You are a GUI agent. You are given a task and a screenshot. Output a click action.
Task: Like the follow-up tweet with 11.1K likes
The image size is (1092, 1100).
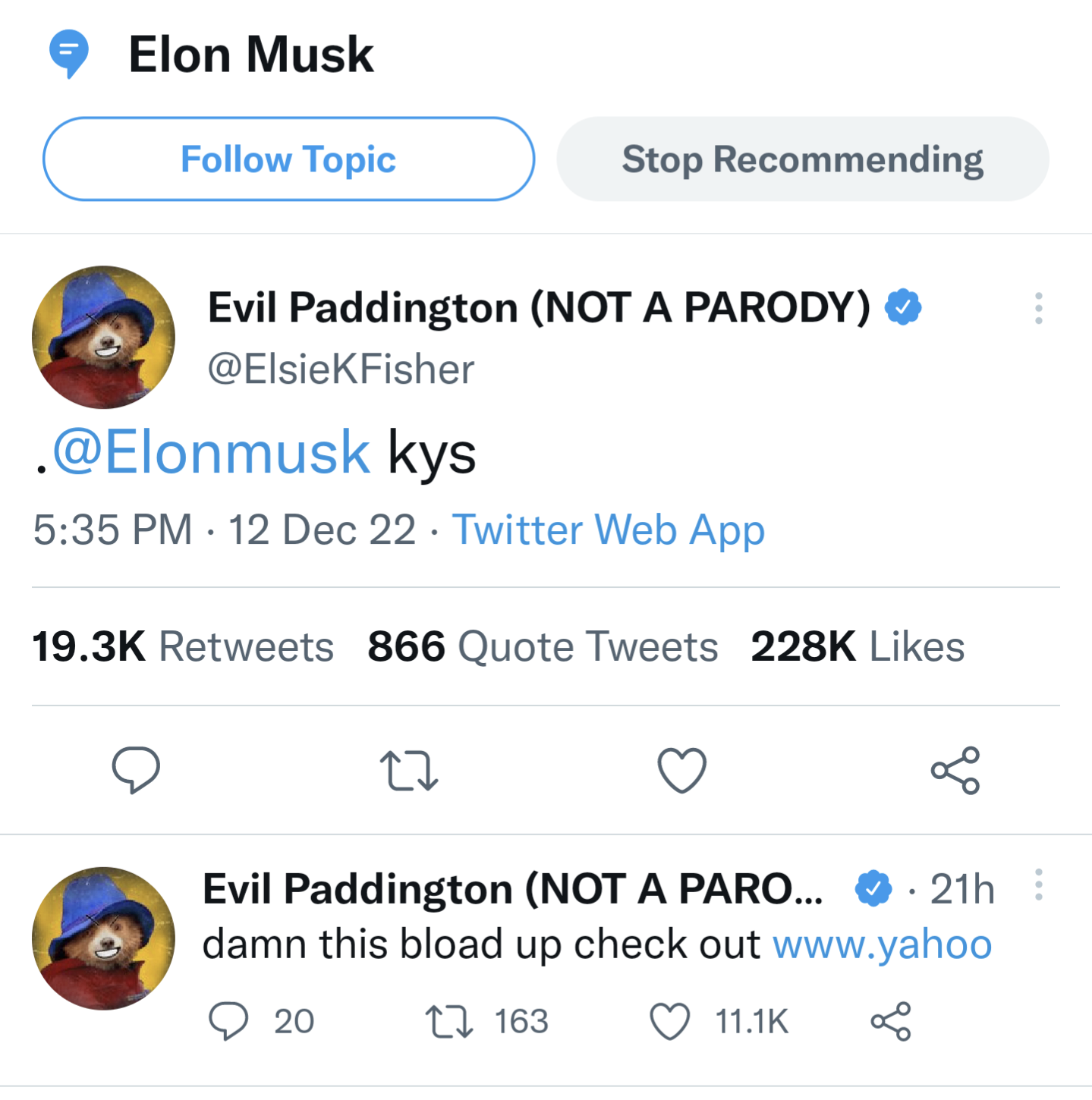click(x=670, y=1021)
